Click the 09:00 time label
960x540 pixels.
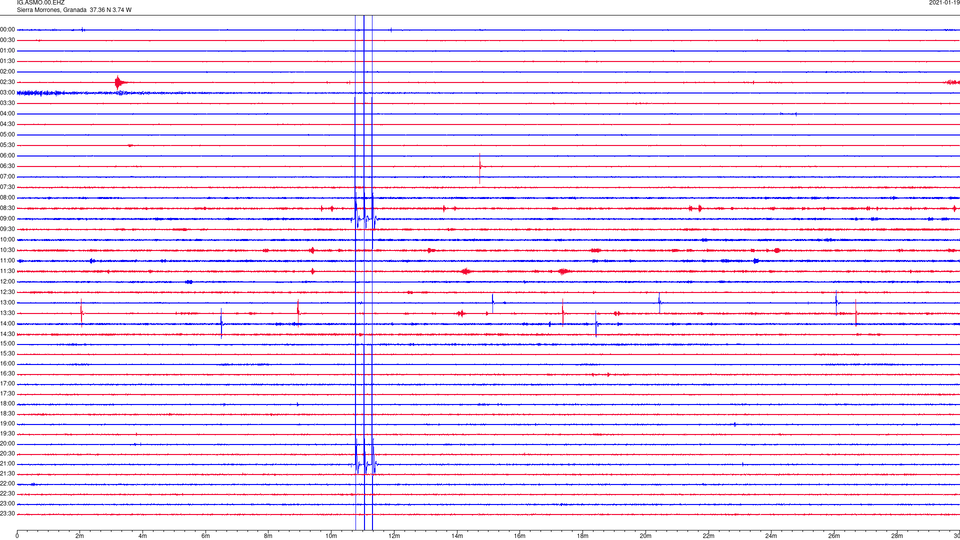(7, 219)
